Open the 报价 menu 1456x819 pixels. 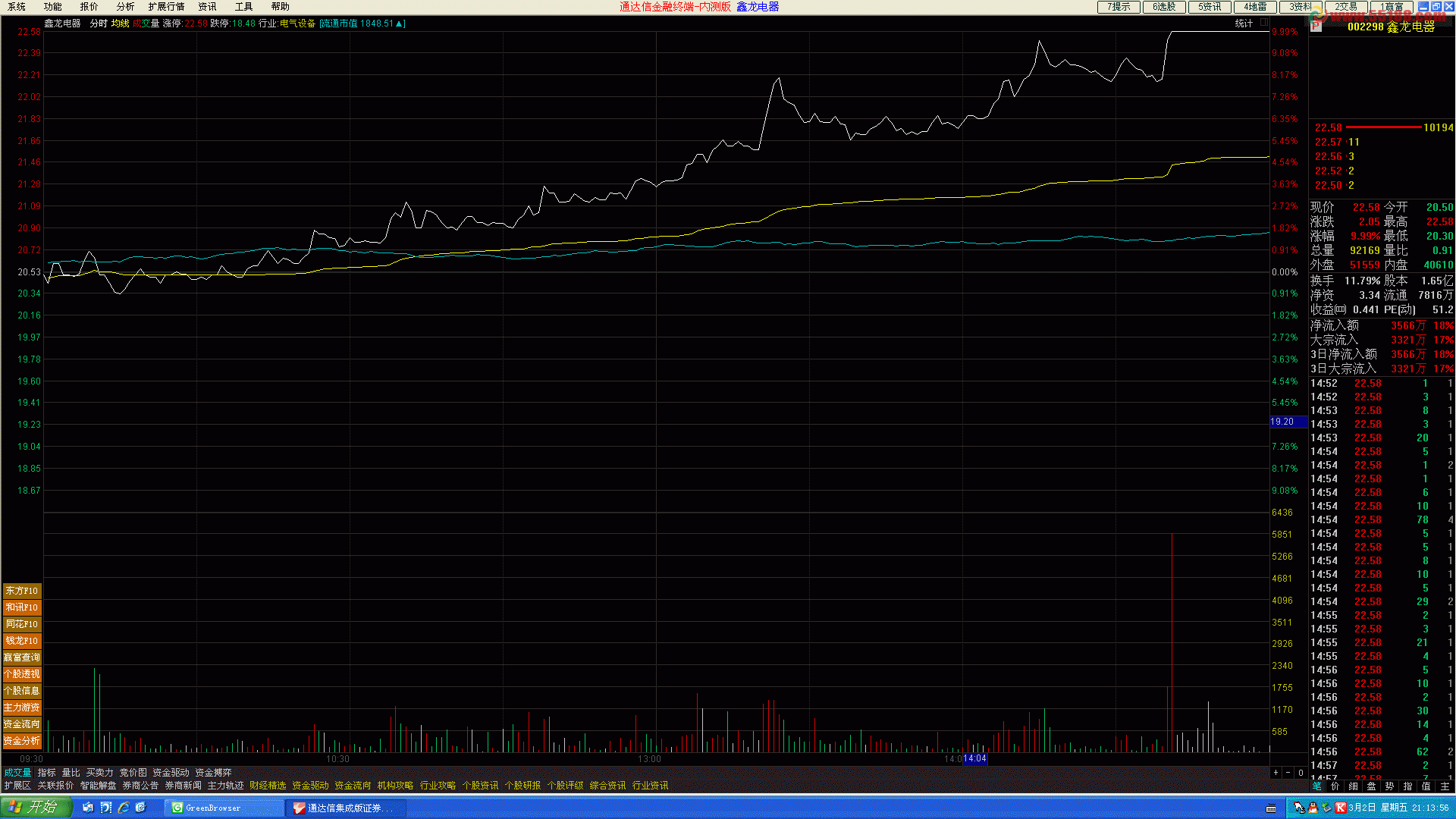point(89,7)
